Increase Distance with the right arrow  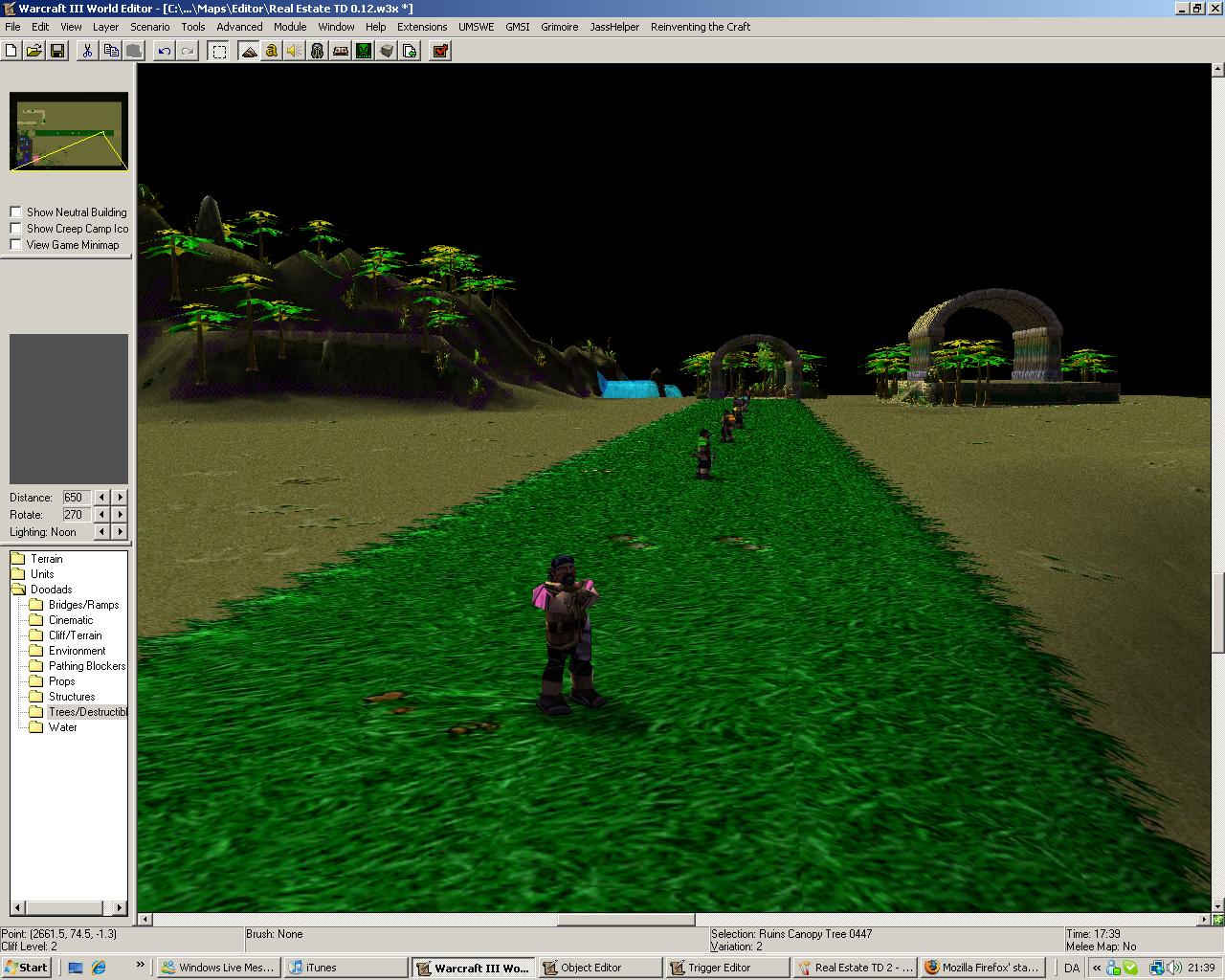(120, 498)
